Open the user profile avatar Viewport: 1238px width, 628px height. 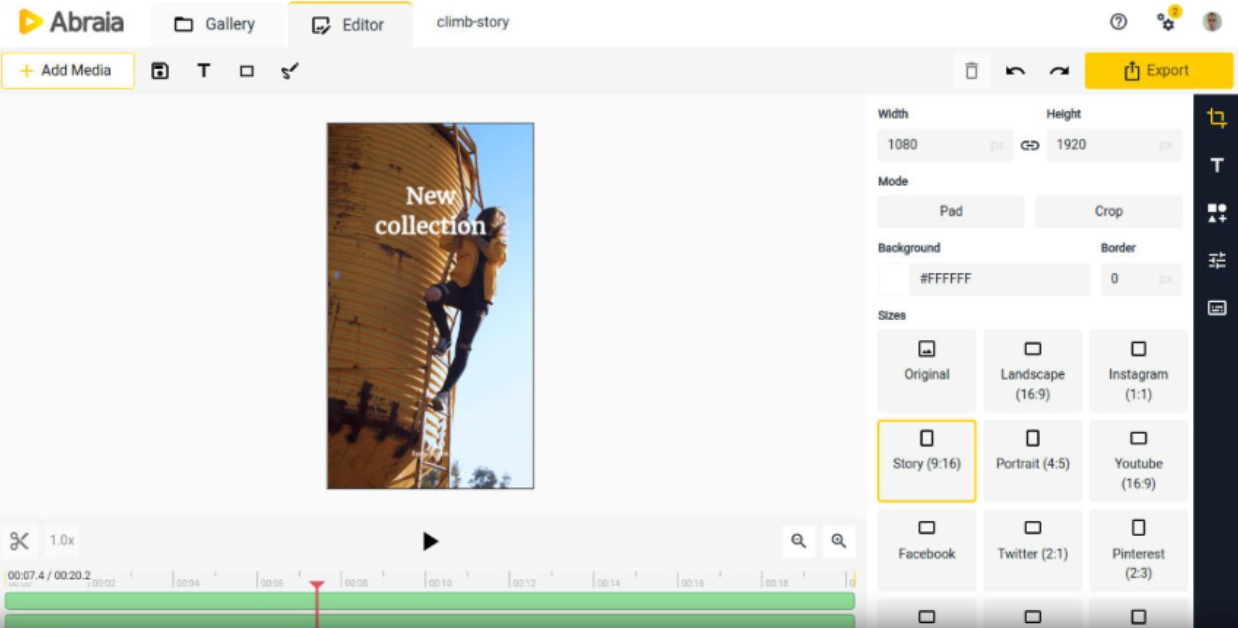point(1212,22)
